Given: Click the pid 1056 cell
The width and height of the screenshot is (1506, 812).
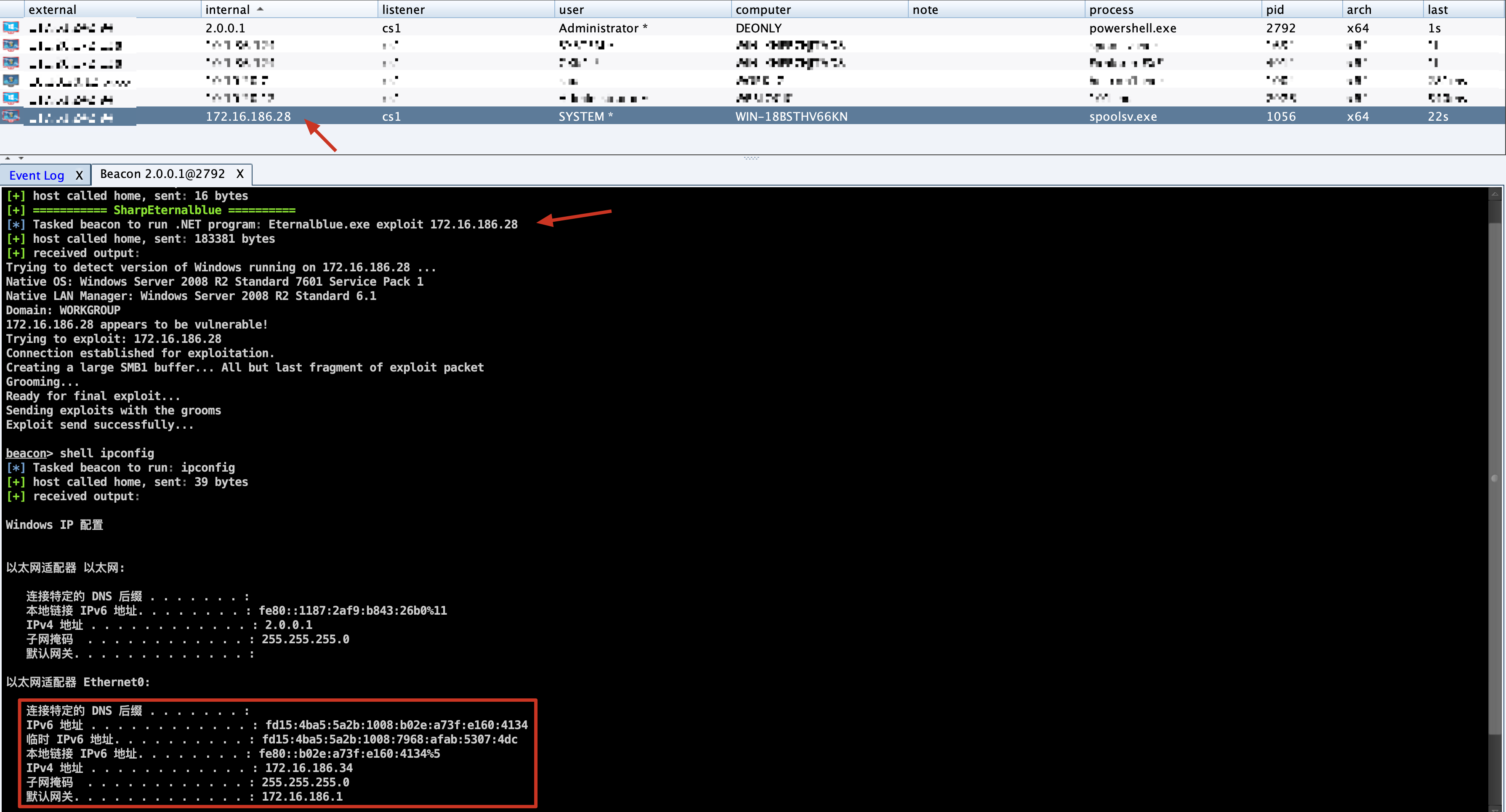Looking at the screenshot, I should (x=1280, y=116).
